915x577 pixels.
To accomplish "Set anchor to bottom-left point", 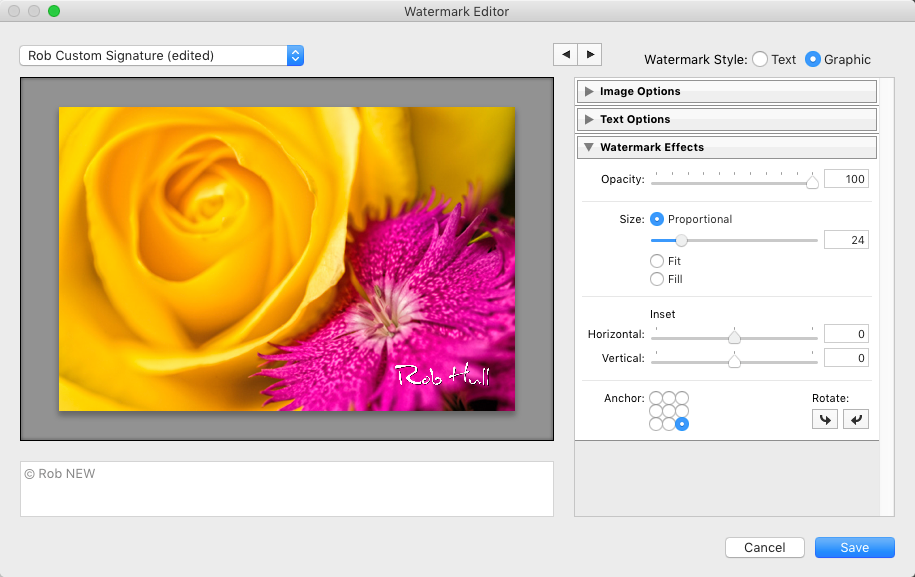I will click(656, 424).
